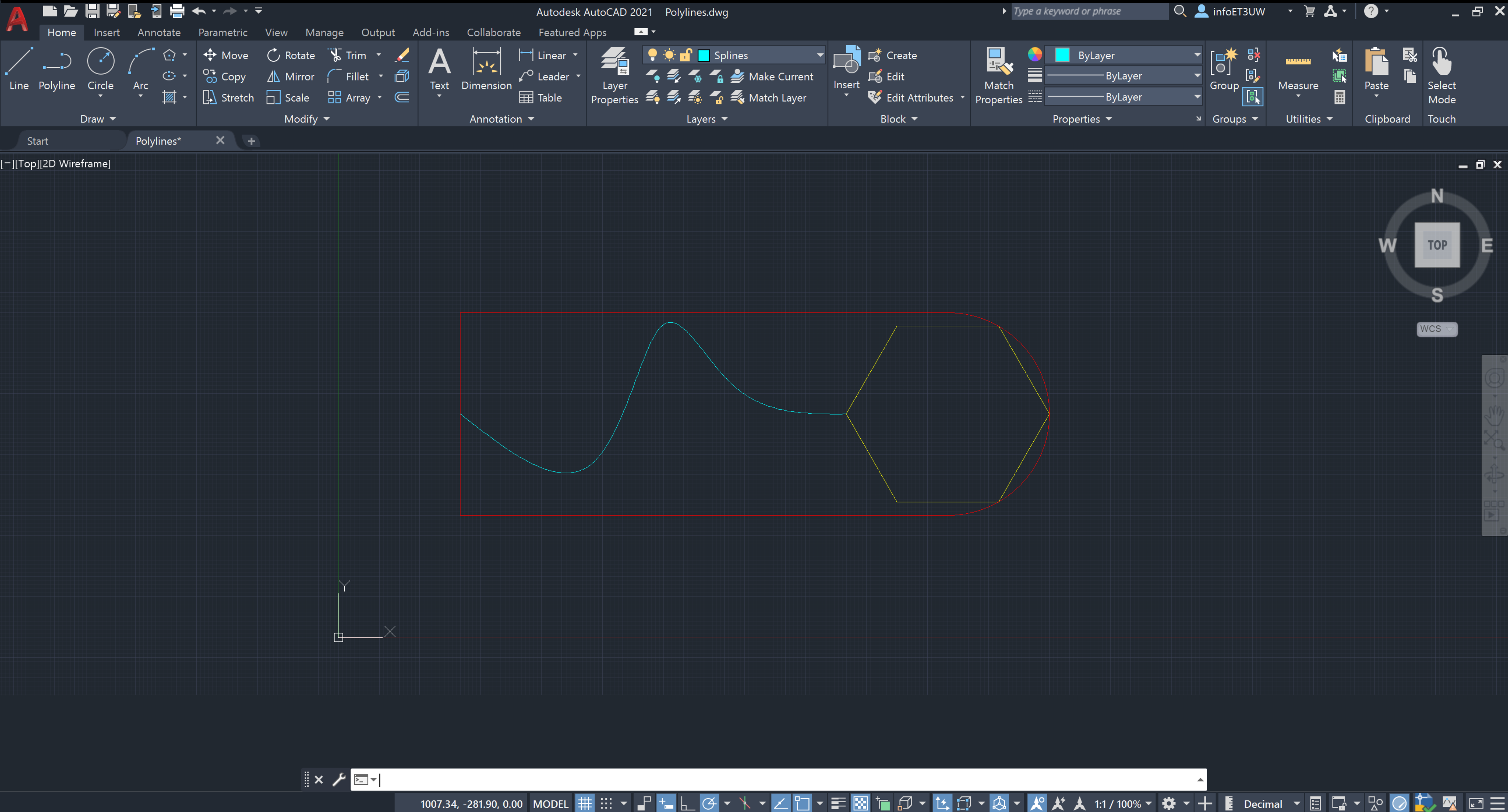Switch to the Parametric ribbon tab
Image resolution: width=1508 pixels, height=812 pixels.
[x=223, y=32]
